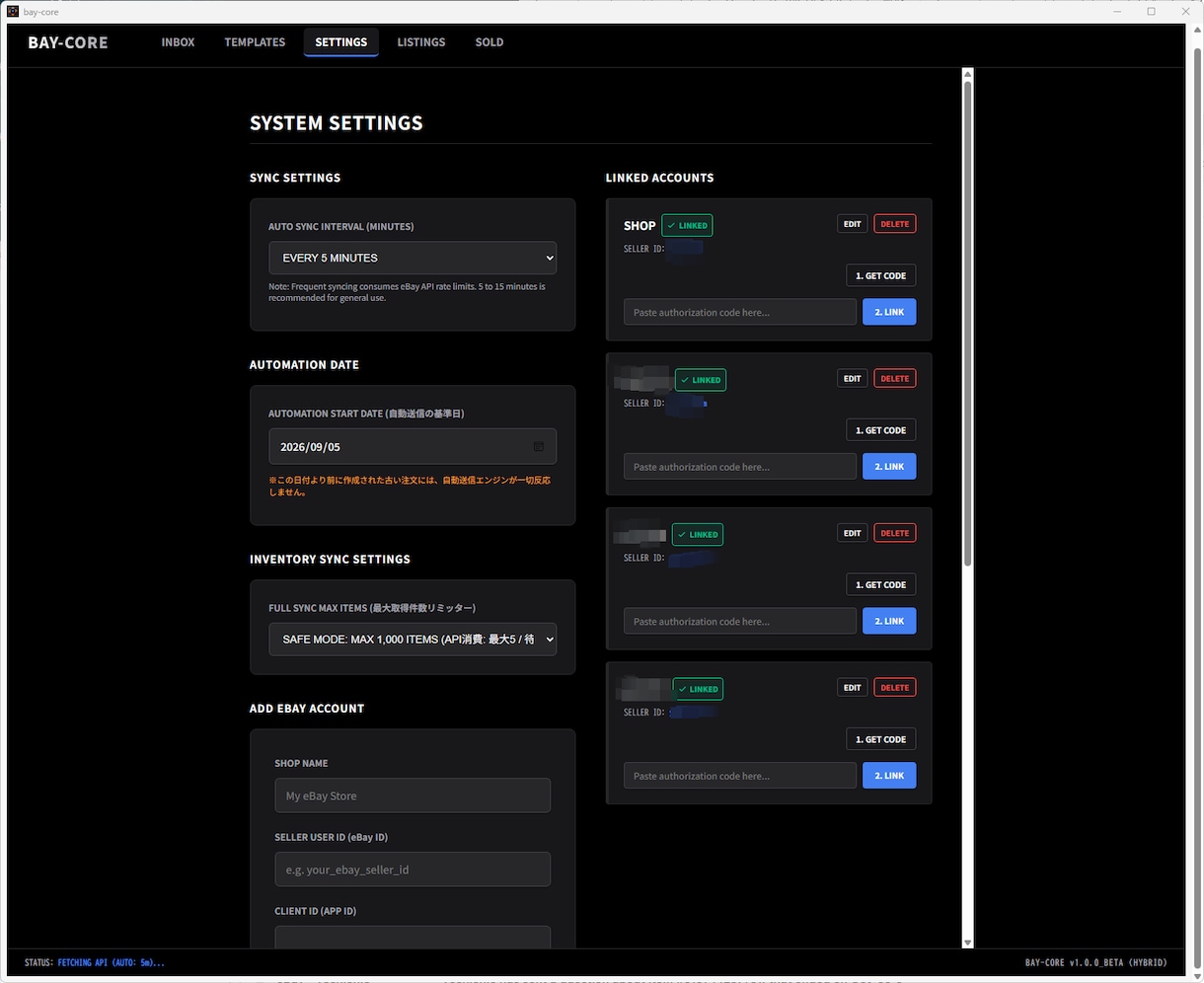Maximize the bay-core window
This screenshot has height=983, width=1204.
1151,11
